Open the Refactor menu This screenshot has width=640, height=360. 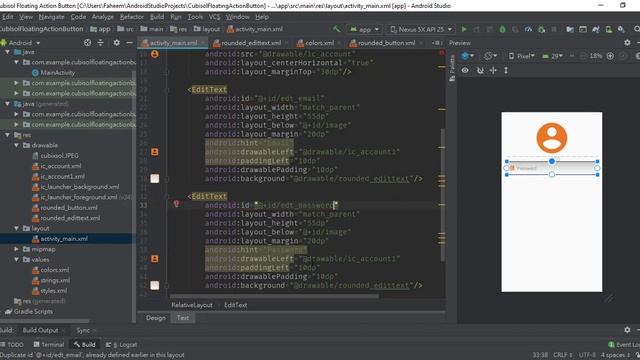tap(131, 17)
